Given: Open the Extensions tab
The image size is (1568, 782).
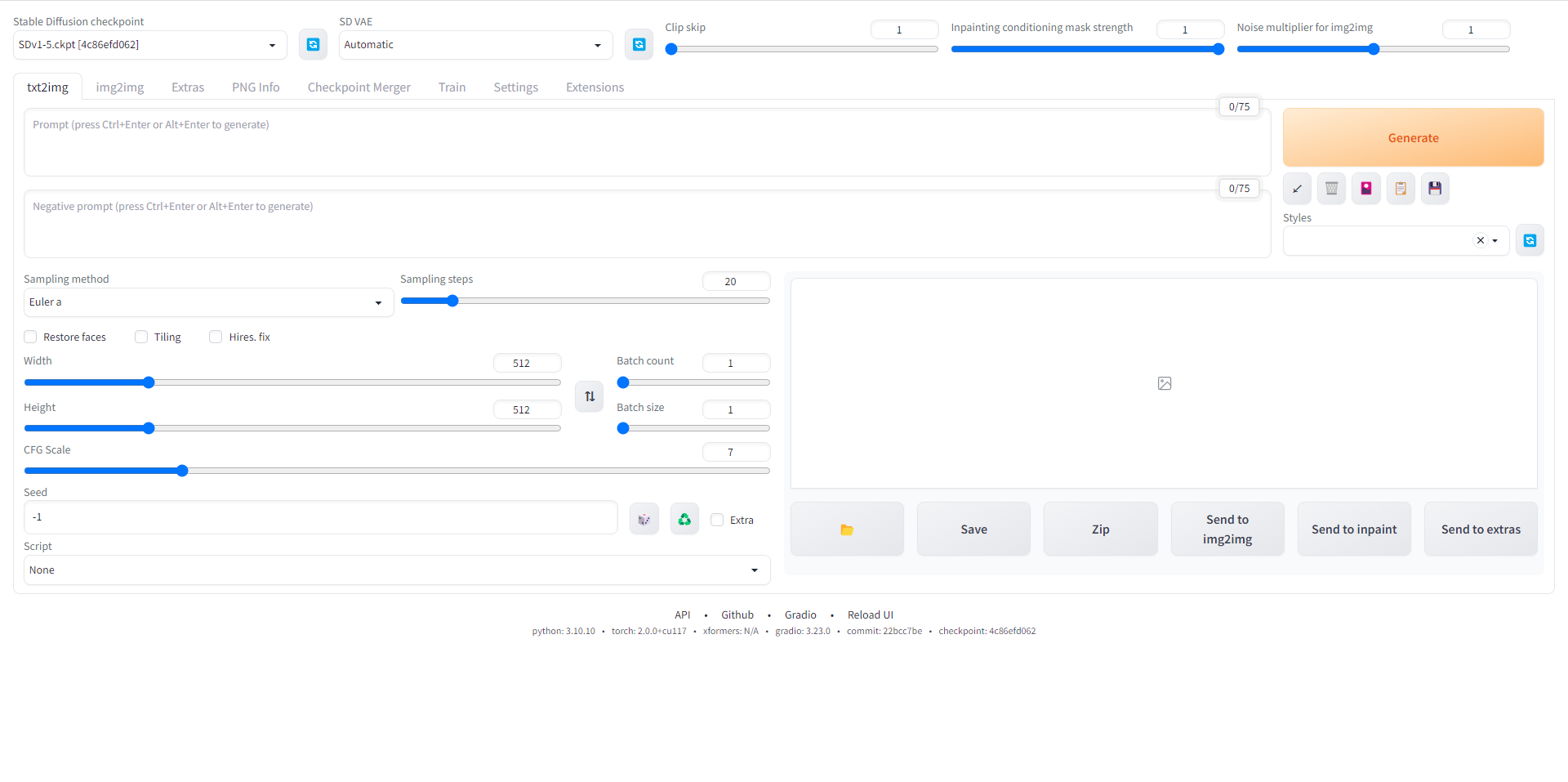Looking at the screenshot, I should (x=595, y=87).
